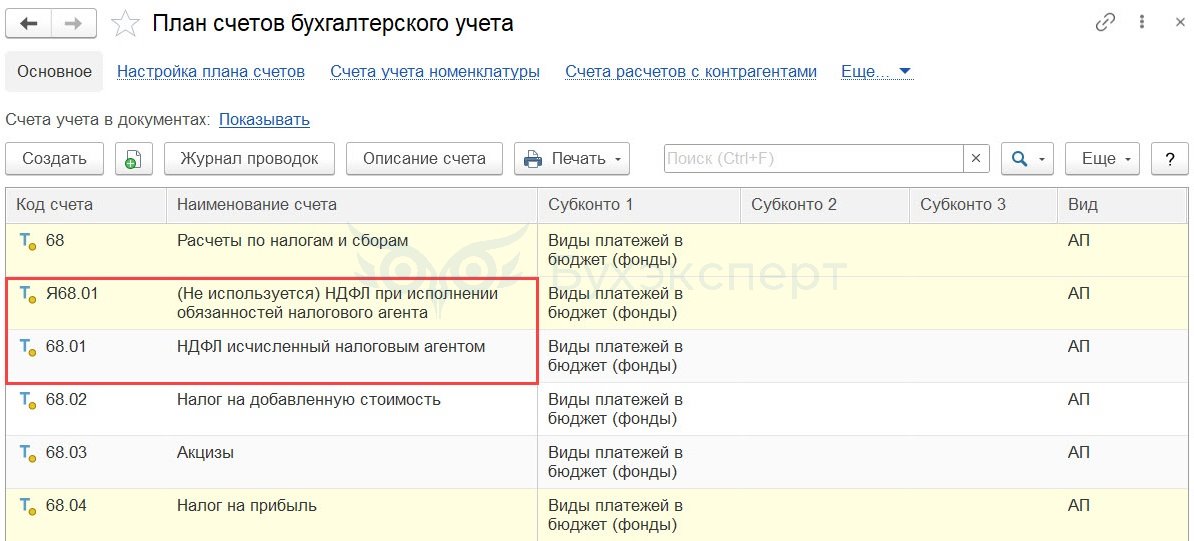Screen dimensions: 1194x541
Task: Open the toolbar Еще dropdown menu
Action: click(x=1103, y=158)
